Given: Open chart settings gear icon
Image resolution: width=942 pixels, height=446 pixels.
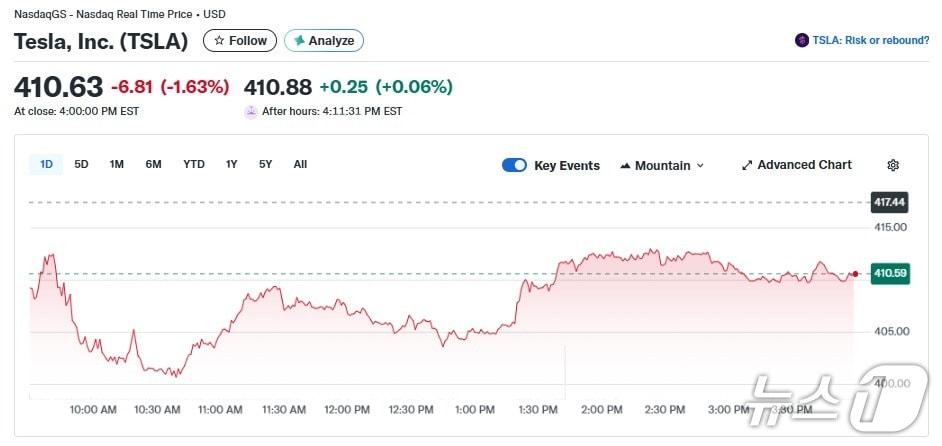Looking at the screenshot, I should [893, 165].
